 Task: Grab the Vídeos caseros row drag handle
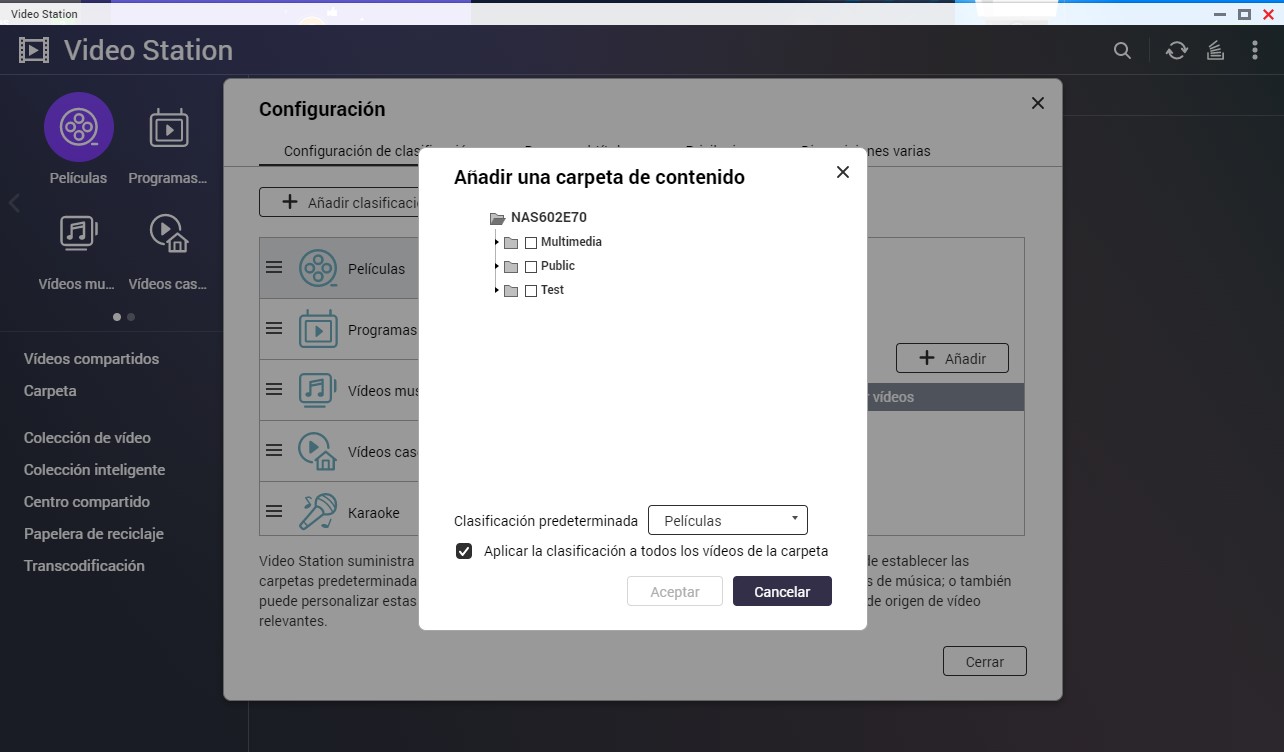[274, 451]
